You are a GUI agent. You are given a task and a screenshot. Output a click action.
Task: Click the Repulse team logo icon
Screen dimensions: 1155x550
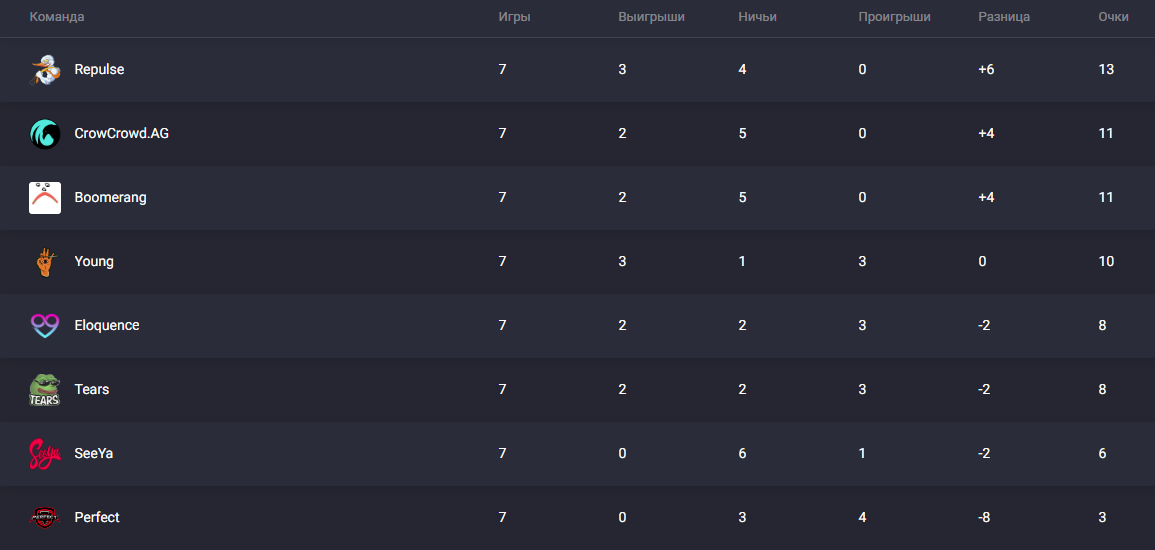[45, 70]
